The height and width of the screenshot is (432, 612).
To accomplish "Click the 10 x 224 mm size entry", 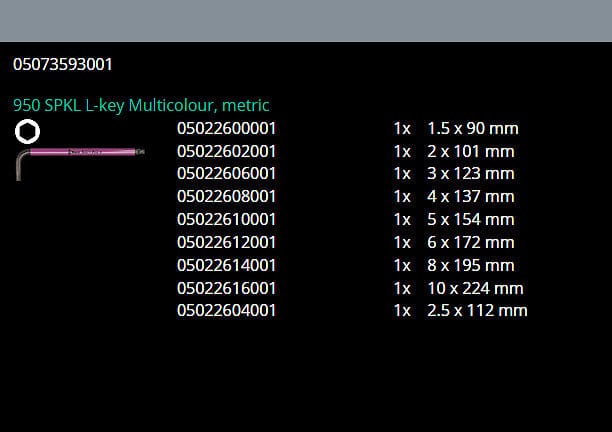I will (475, 288).
